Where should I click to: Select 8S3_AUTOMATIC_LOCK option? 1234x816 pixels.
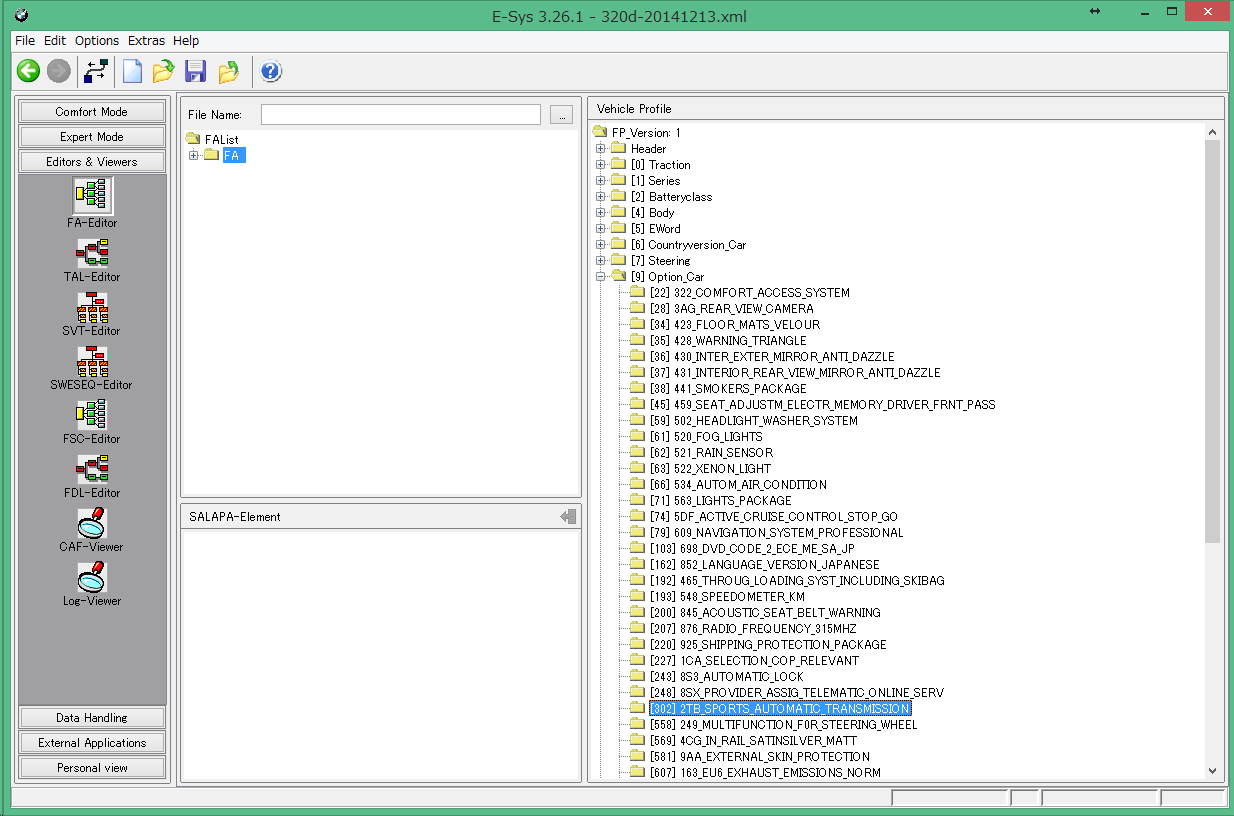click(726, 676)
